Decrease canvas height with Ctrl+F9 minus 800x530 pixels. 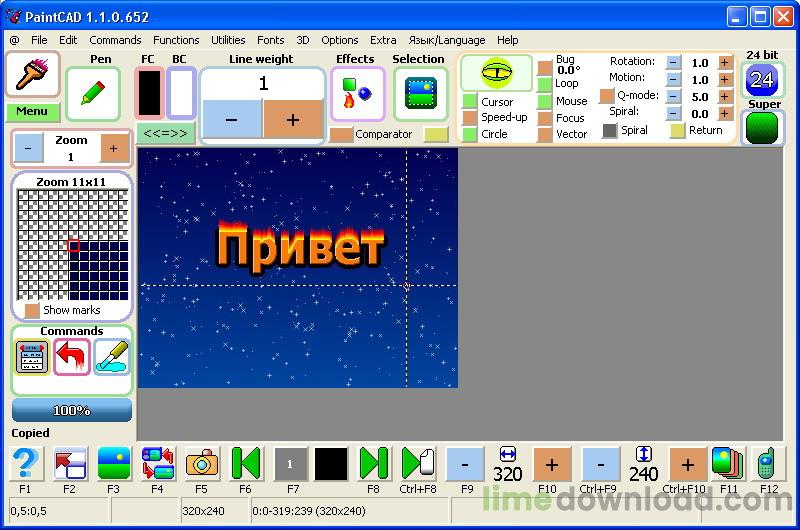[x=601, y=464]
